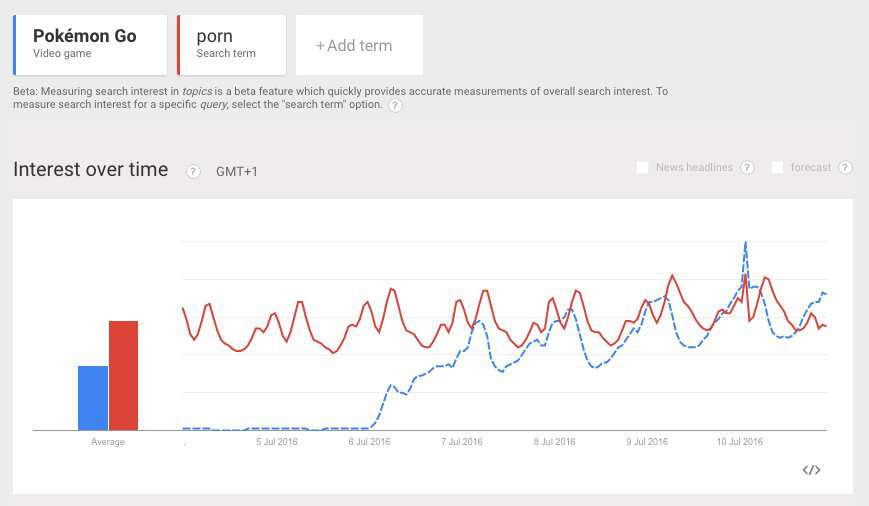Click the Average label under bars

pos(108,441)
